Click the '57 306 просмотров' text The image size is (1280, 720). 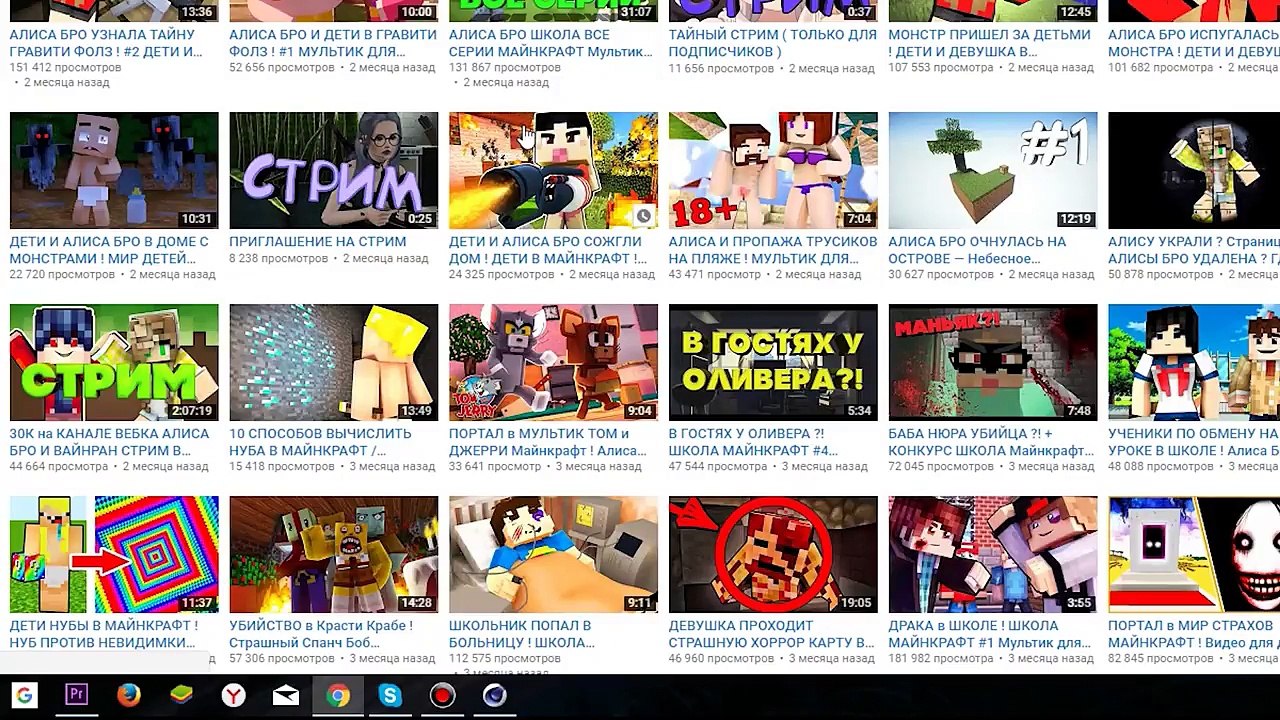pyautogui.click(x=282, y=658)
